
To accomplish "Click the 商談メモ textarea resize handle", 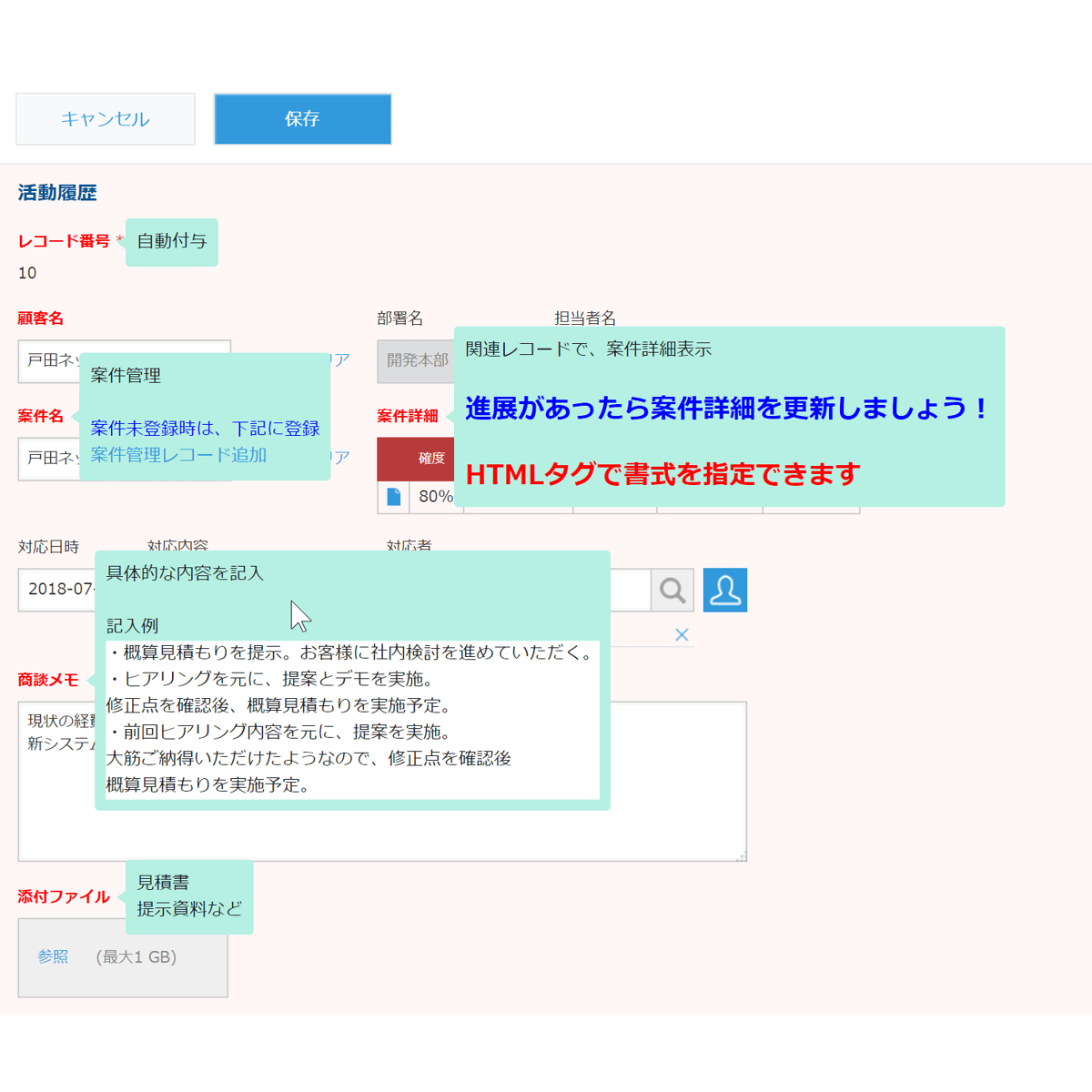I will pyautogui.click(x=741, y=854).
